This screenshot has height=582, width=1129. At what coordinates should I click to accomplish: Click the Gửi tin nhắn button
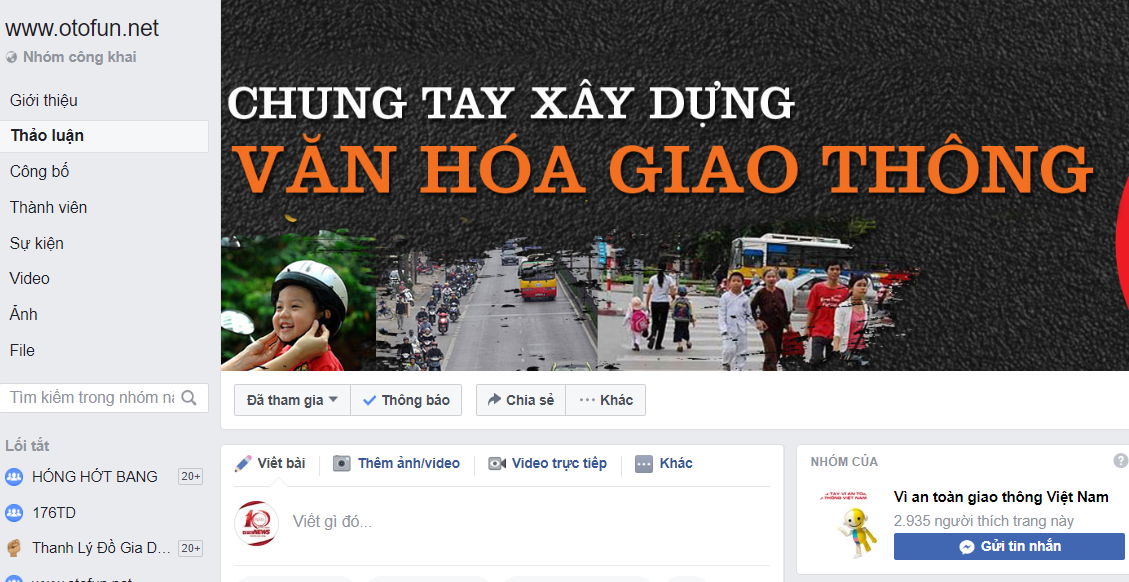point(1009,547)
